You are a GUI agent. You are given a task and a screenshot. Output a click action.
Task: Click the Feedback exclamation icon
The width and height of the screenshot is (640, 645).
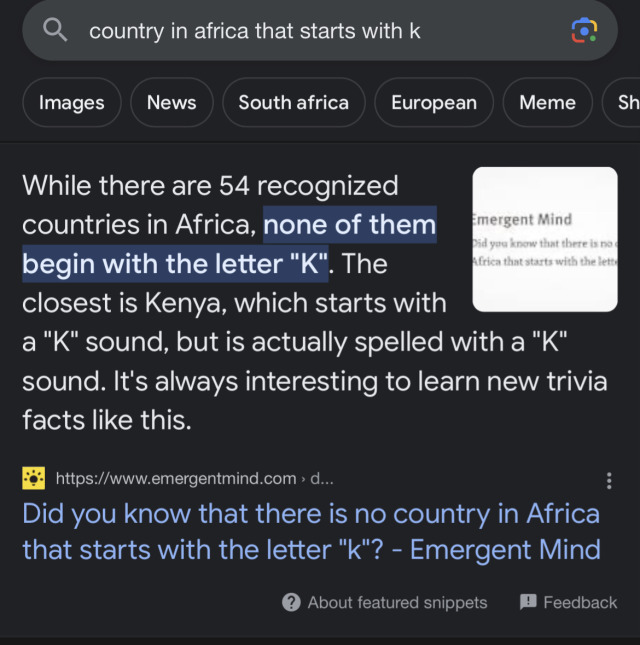[528, 602]
